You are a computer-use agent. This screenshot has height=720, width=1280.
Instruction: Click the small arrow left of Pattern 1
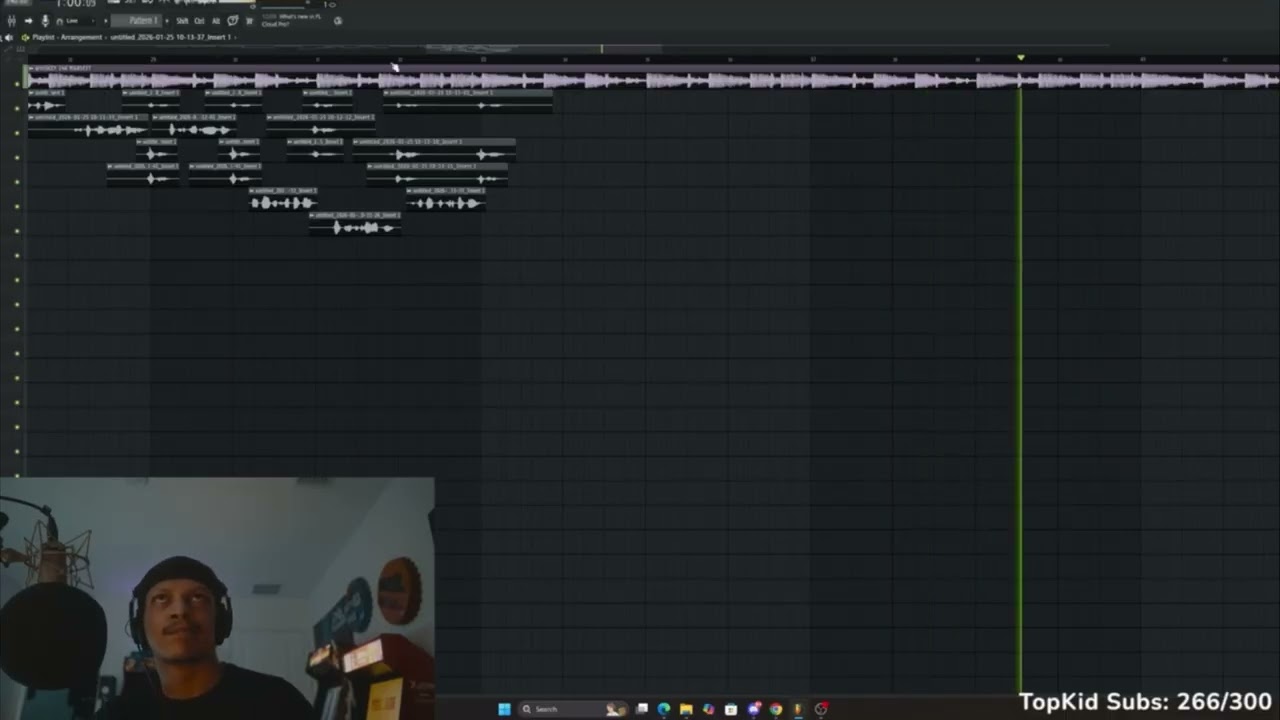coord(107,21)
